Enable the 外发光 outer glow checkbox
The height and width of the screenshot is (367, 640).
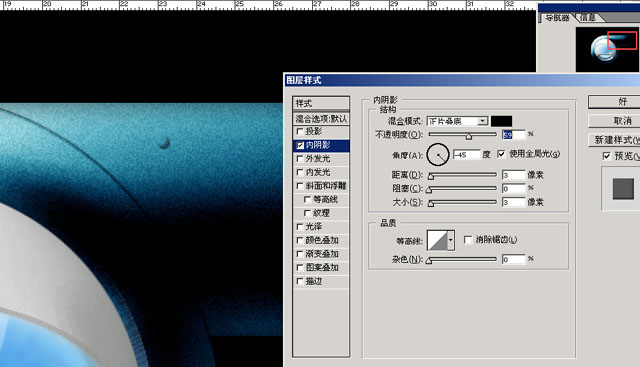(300, 159)
